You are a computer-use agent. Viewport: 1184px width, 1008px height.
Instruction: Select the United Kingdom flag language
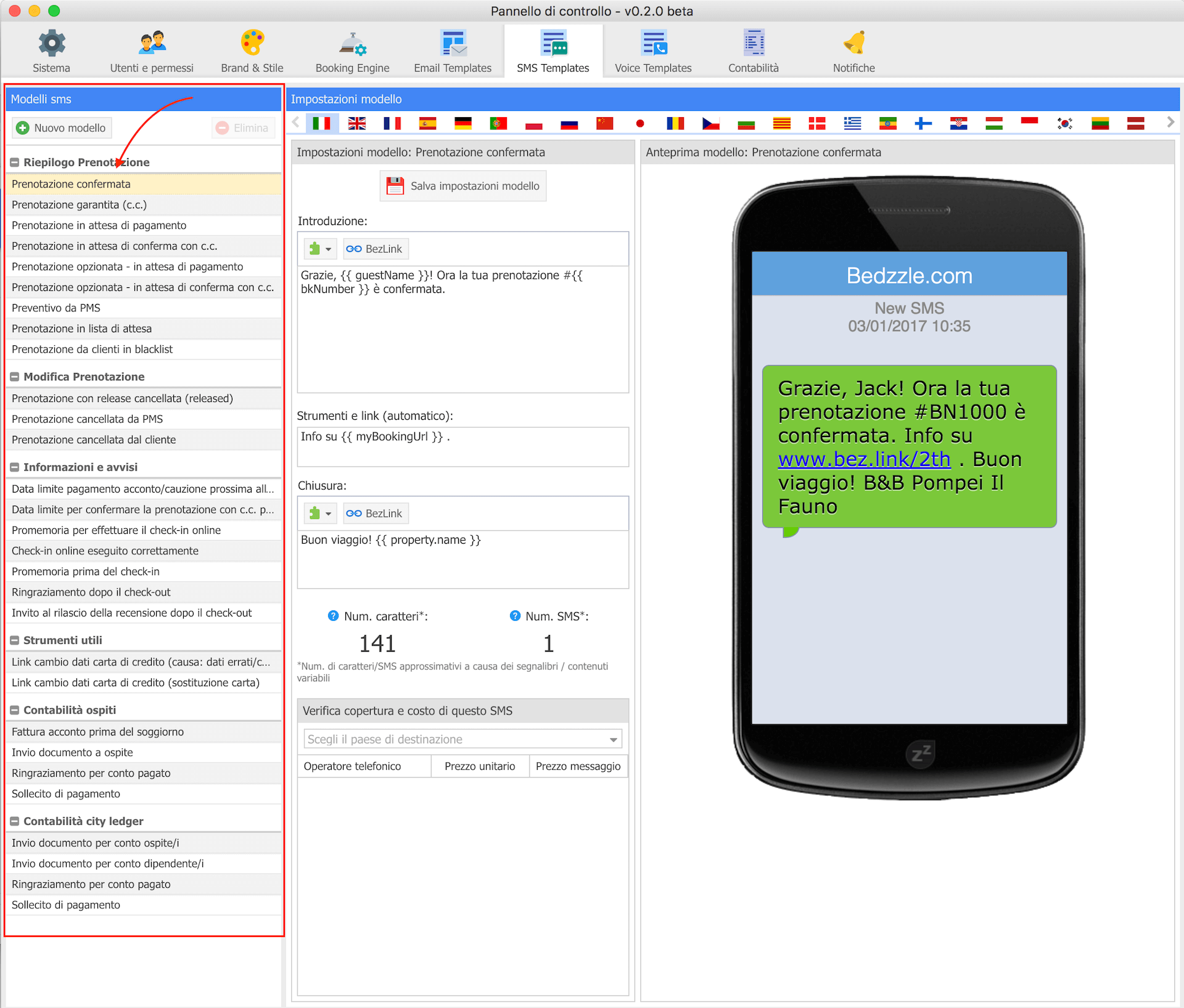point(357,123)
